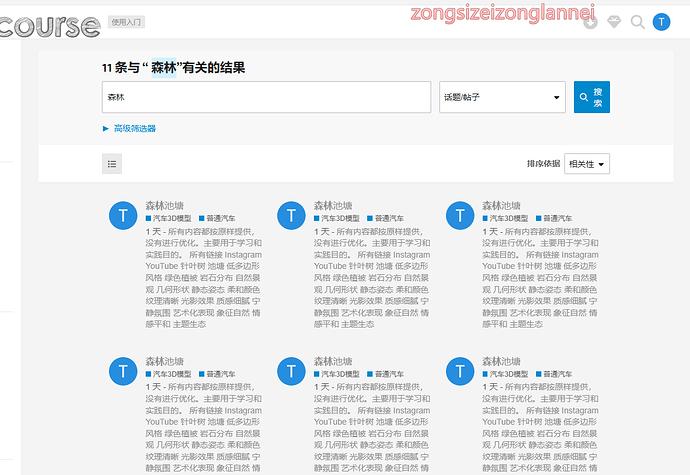Click avatar of bottom-right 森林池塘 result

tap(460, 371)
